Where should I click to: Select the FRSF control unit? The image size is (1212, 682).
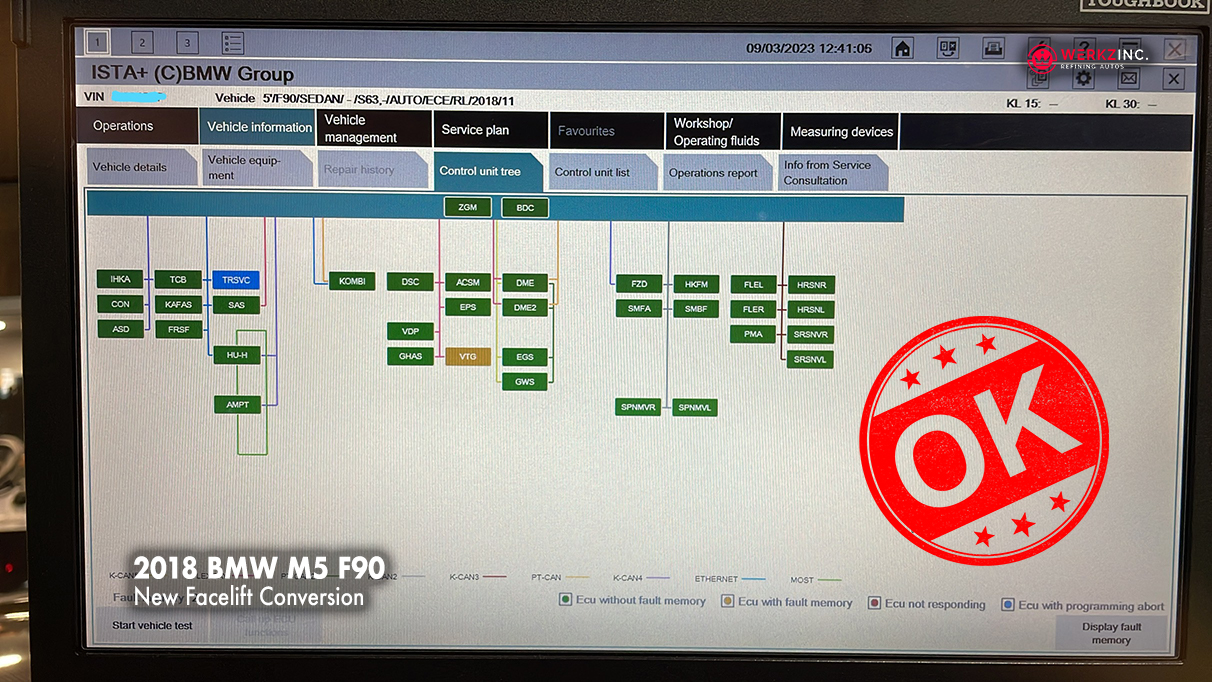coord(178,329)
